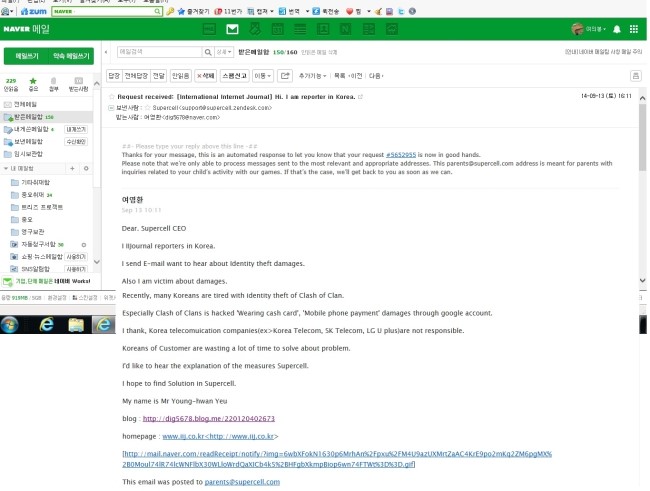The image size is (650, 491).
Task: Delete this email with X button
Action: [x=206, y=75]
